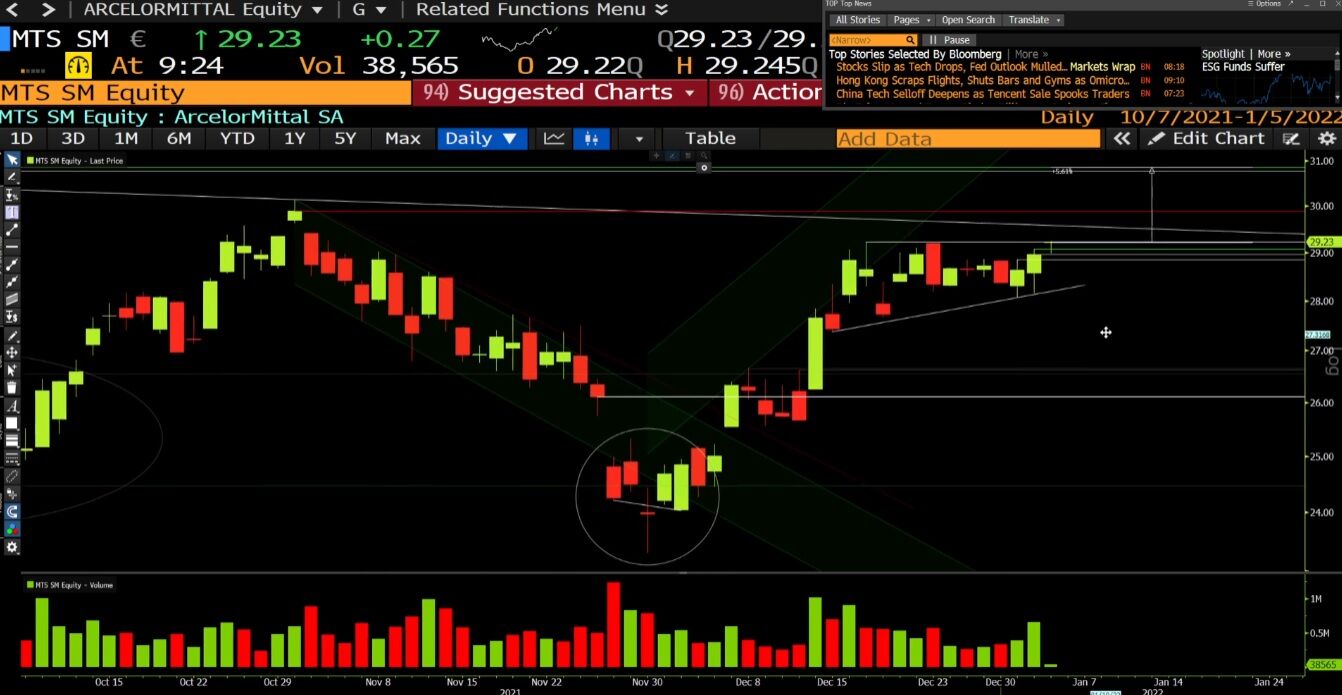Click the Edit Chart button
Screen dimensions: 1342x695
1207,139
